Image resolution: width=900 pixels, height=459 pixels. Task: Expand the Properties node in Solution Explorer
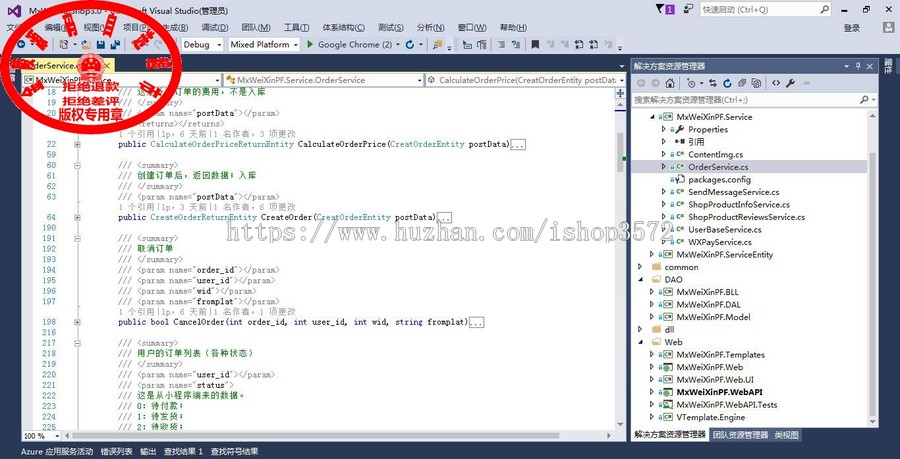[664, 129]
